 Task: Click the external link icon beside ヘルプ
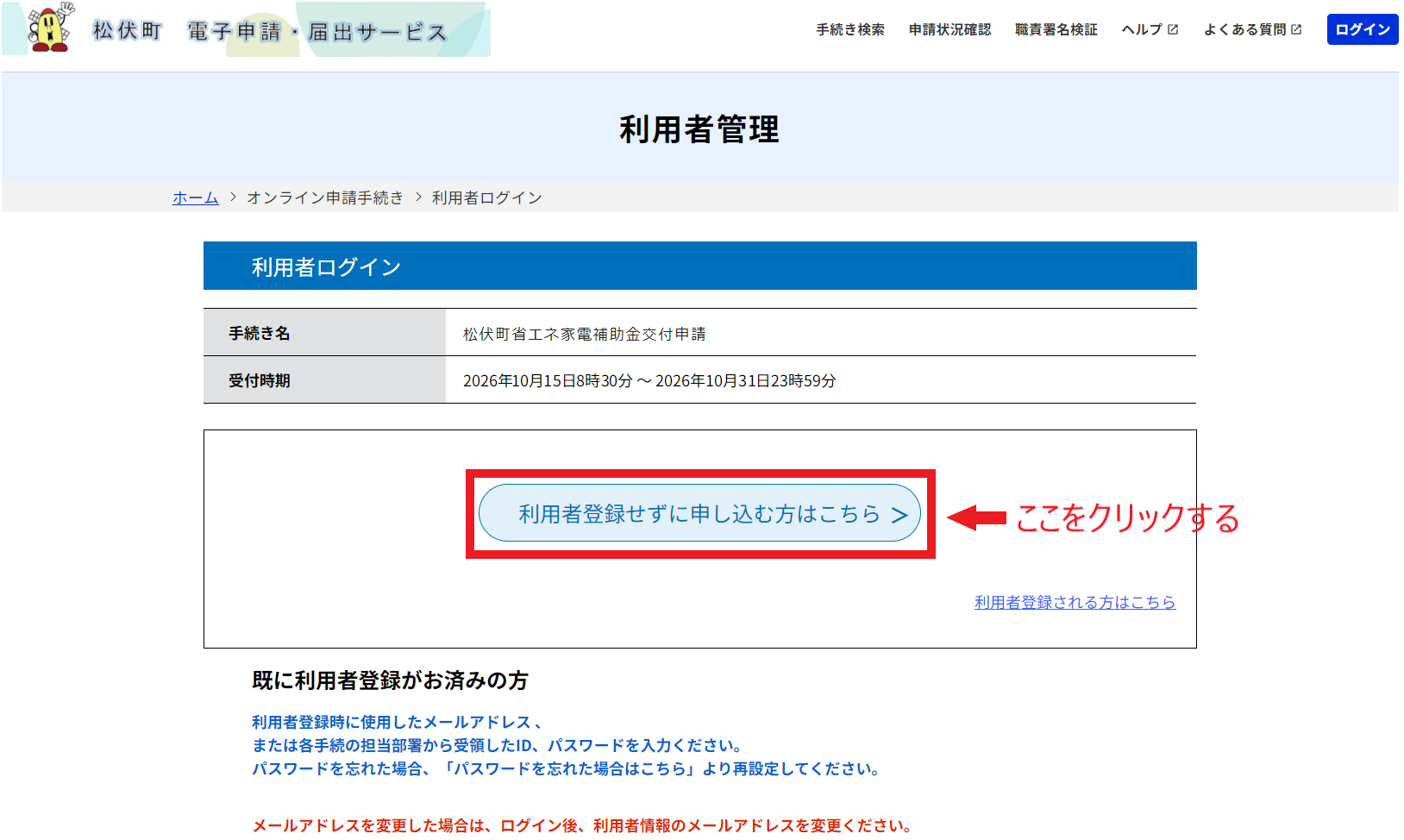[x=1173, y=29]
